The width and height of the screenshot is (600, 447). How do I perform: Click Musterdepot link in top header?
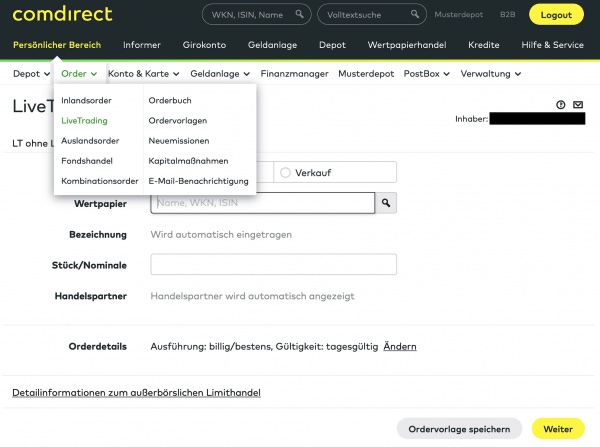[458, 15]
